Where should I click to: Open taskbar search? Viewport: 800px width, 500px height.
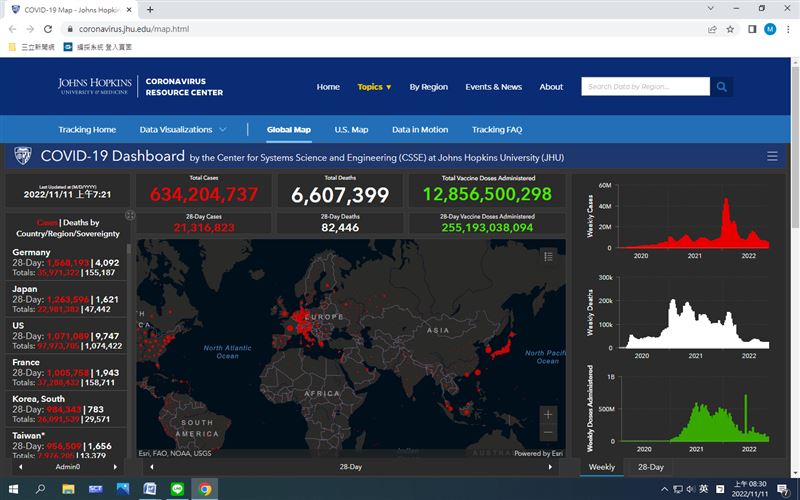point(40,489)
